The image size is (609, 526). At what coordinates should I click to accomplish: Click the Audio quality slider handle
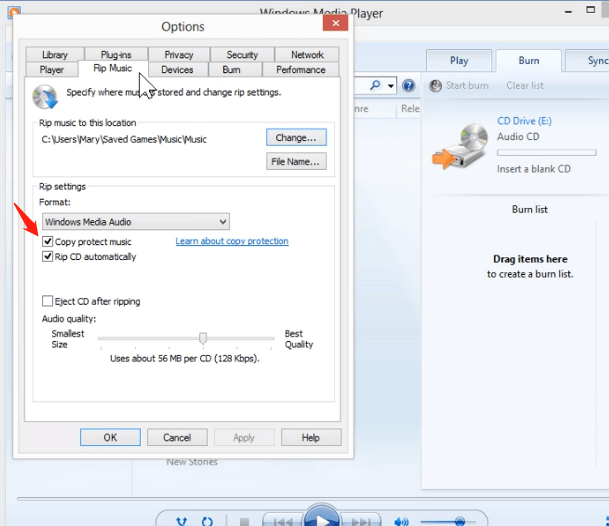click(203, 338)
